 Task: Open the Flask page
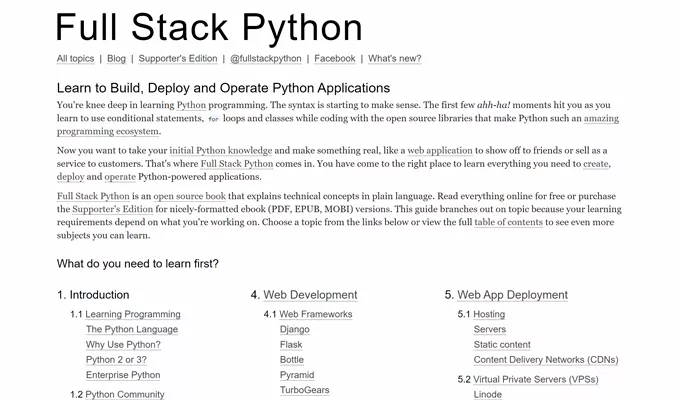(291, 344)
